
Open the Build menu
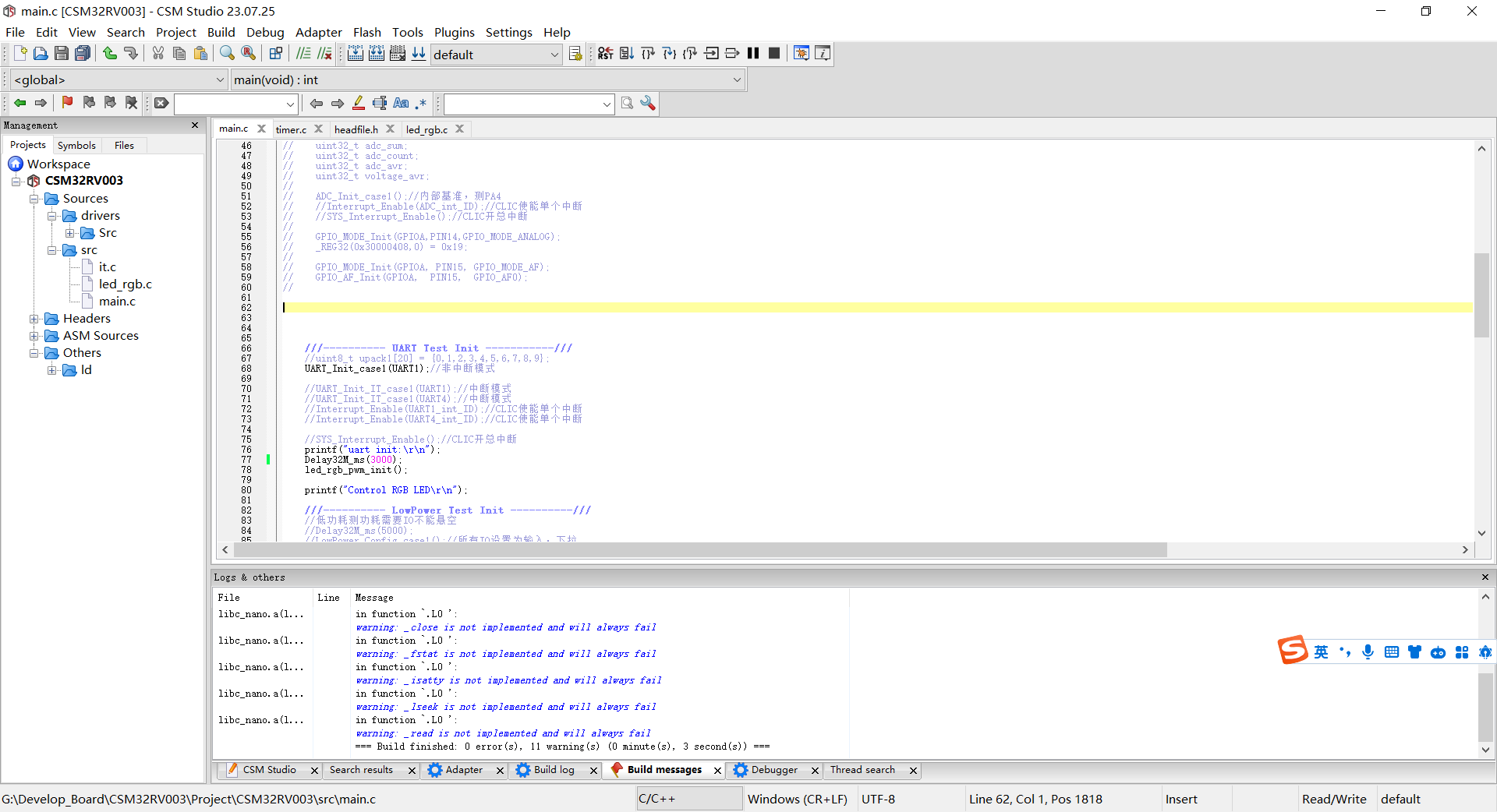coord(221,32)
